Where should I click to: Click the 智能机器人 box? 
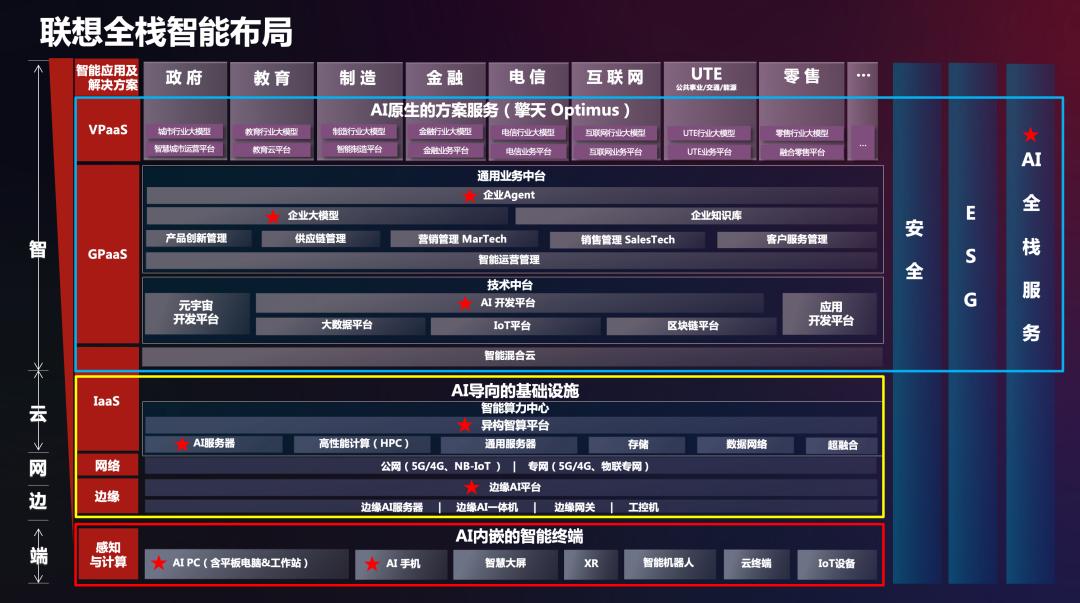coord(669,563)
